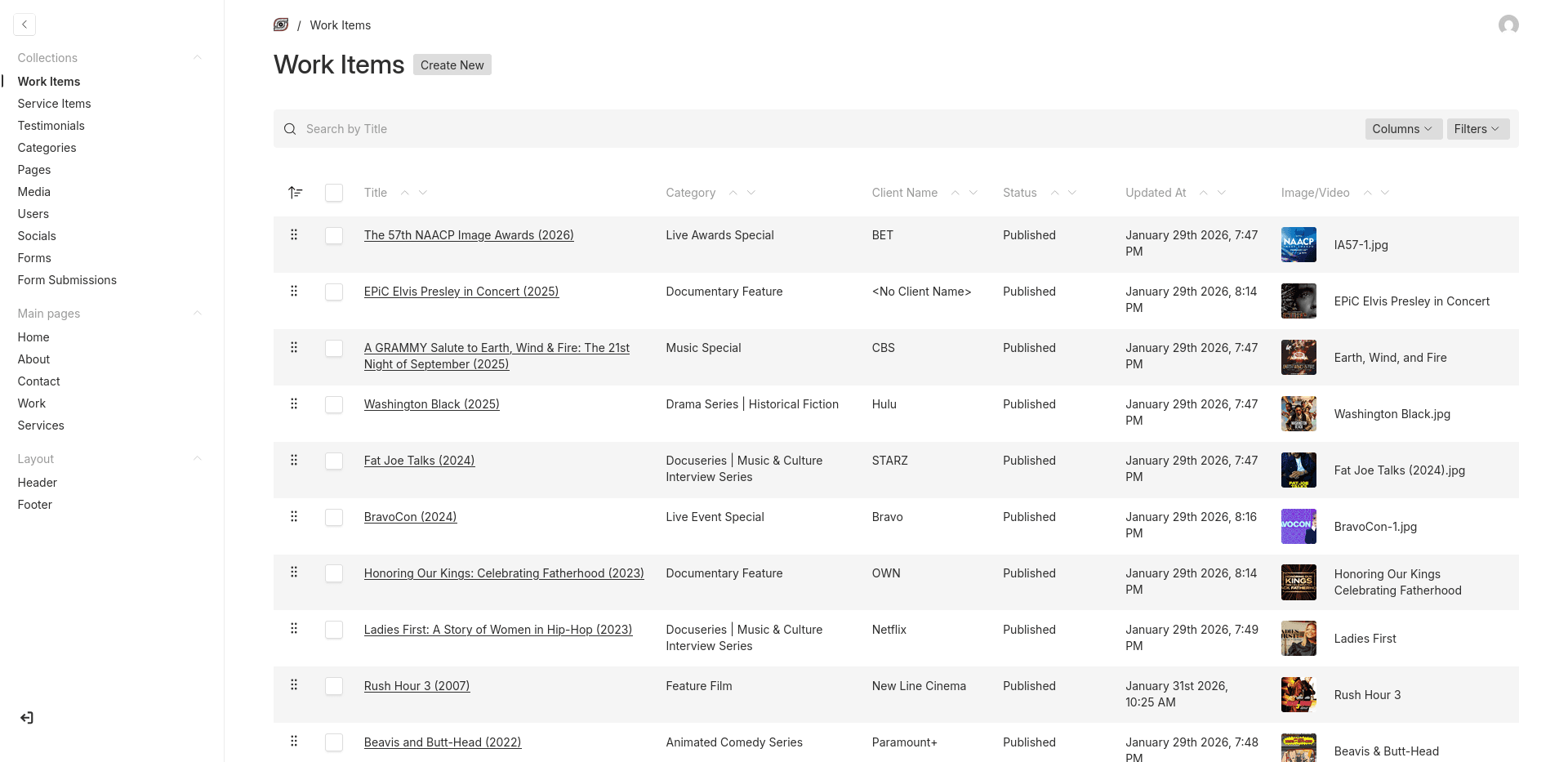Screen dimensions: 1568x762
Task: Open the Filters dropdown
Action: (x=1477, y=129)
